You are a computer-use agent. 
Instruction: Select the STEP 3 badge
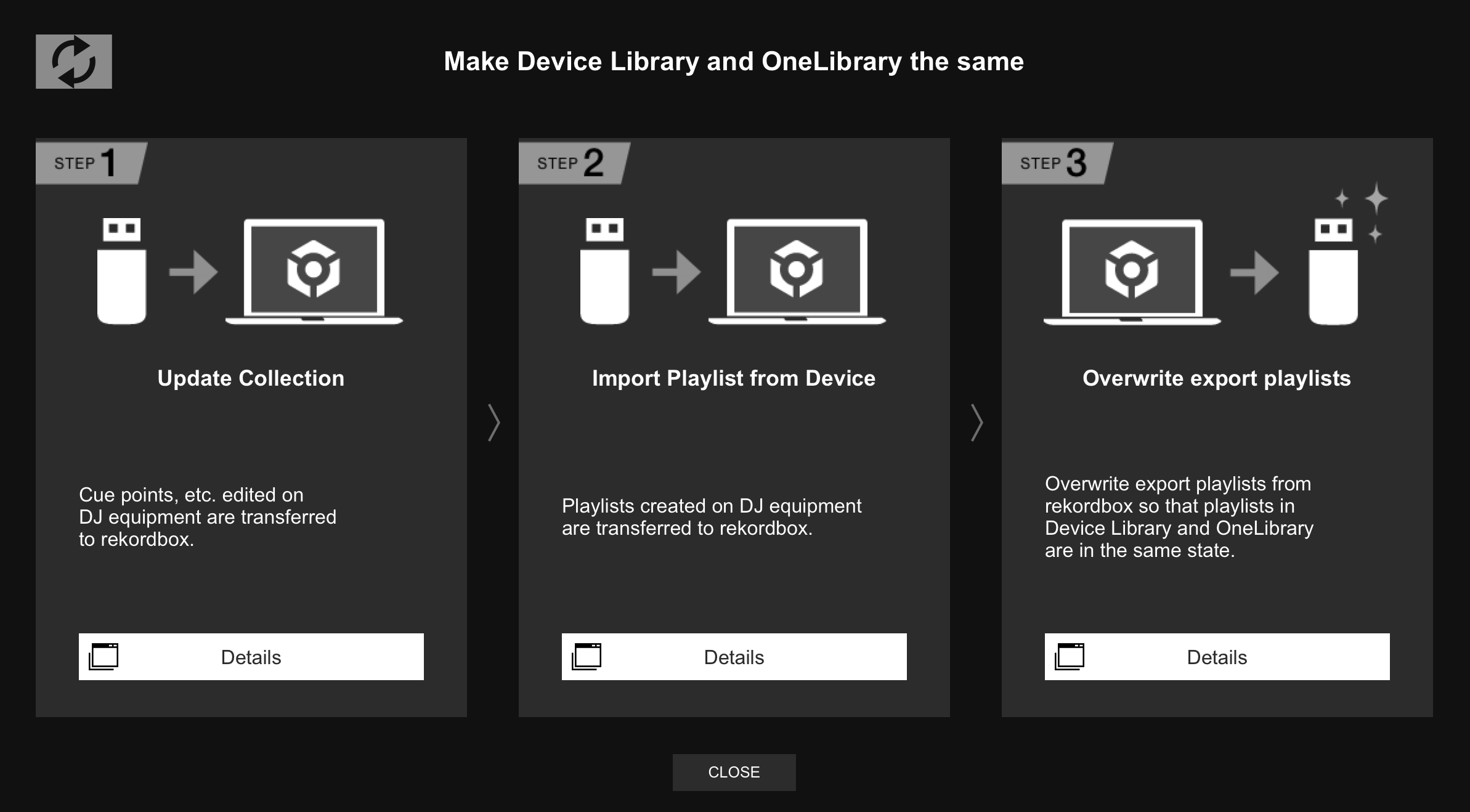(x=1054, y=163)
